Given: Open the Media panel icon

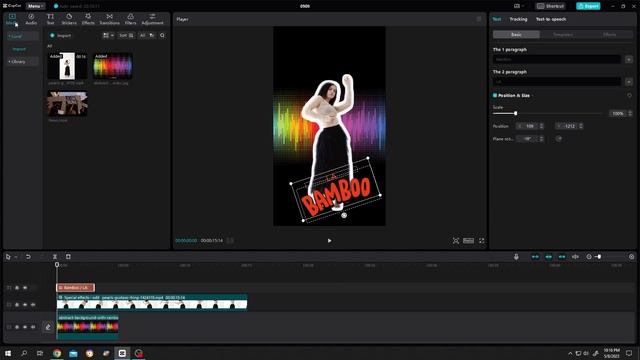Looking at the screenshot, I should [x=12, y=19].
